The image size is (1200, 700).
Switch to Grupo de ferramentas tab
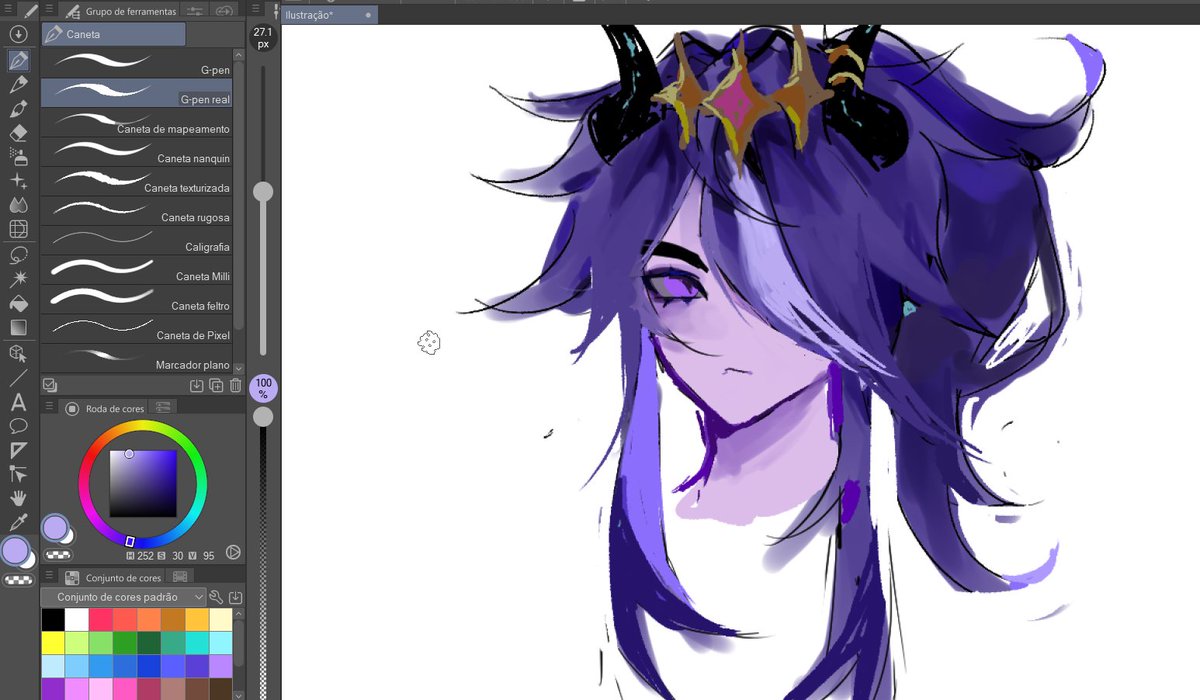click(120, 11)
